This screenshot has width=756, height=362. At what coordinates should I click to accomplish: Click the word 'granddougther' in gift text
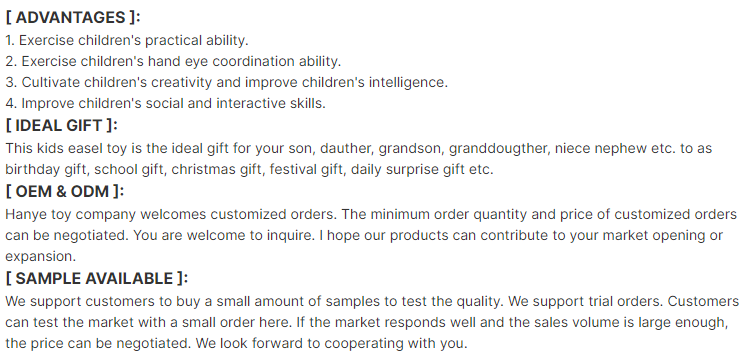(499, 148)
